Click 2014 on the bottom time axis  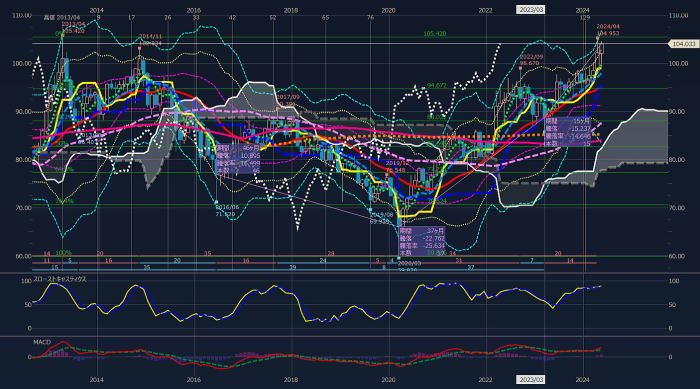pos(96,380)
